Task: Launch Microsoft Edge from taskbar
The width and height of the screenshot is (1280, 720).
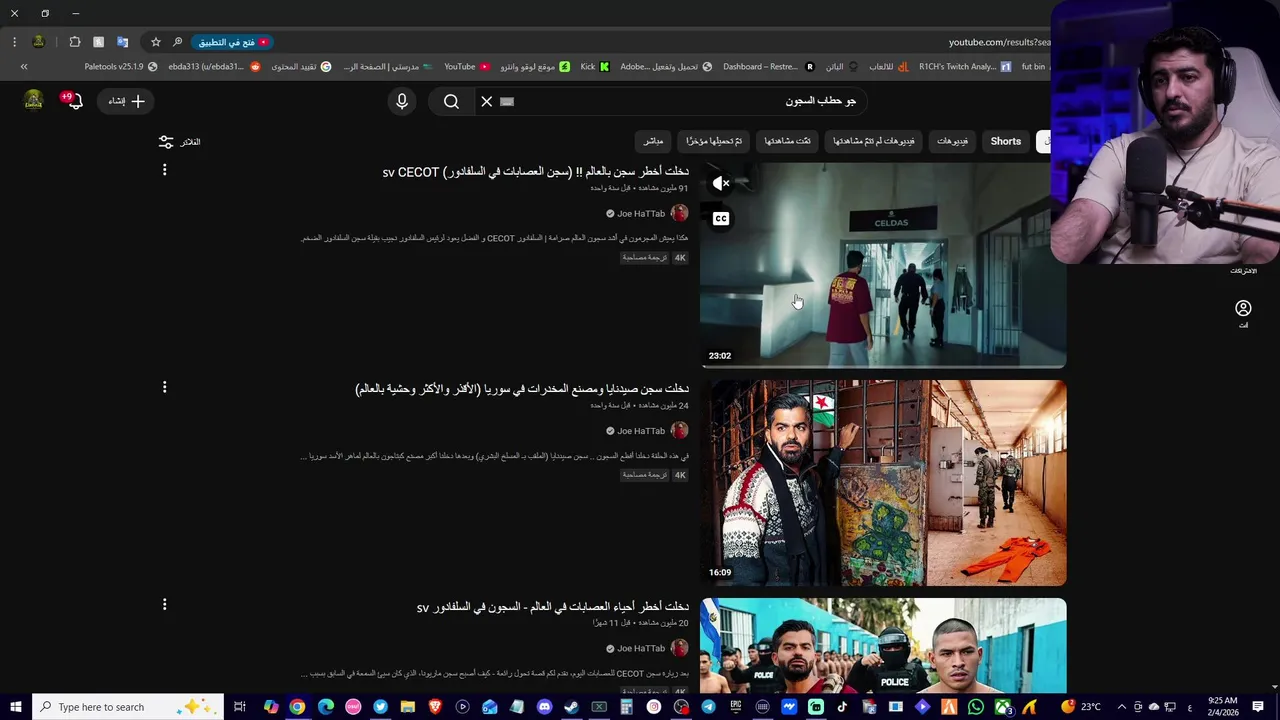Action: pos(326,707)
